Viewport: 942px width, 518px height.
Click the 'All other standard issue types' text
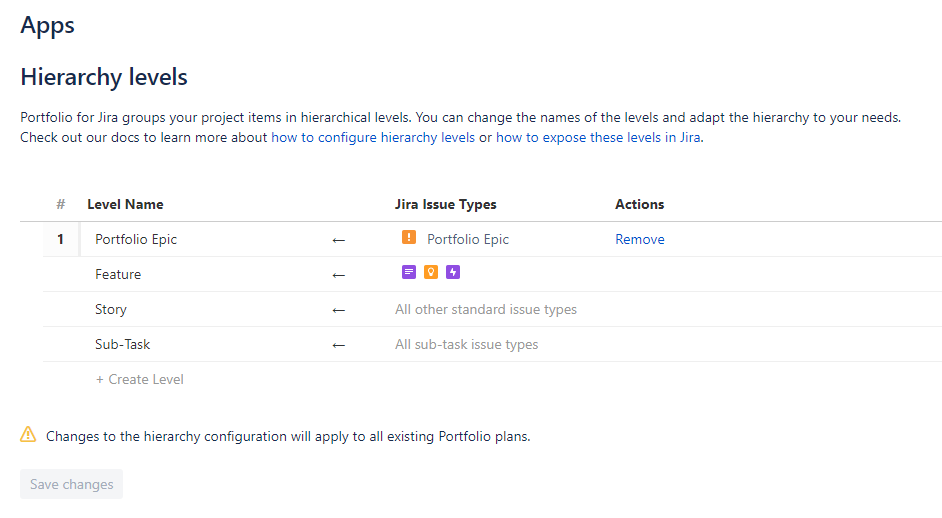pyautogui.click(x=485, y=309)
